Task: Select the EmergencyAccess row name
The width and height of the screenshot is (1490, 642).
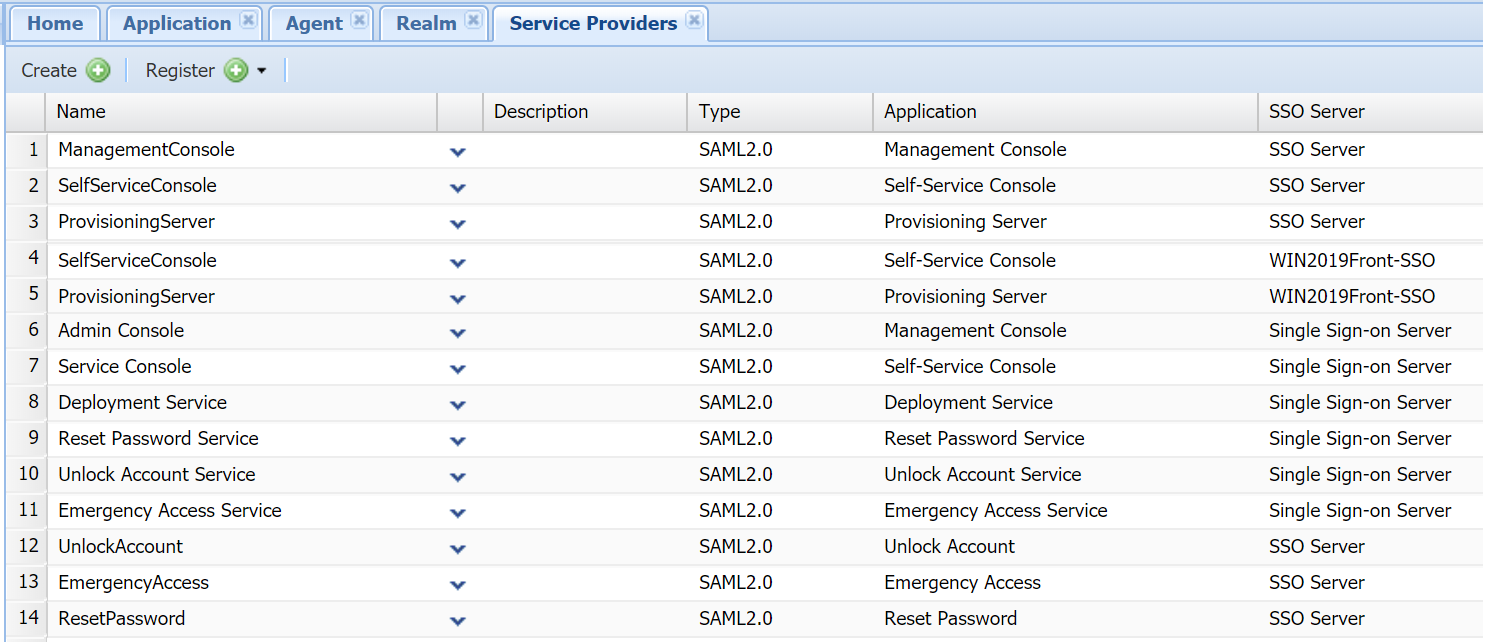Action: 133,582
